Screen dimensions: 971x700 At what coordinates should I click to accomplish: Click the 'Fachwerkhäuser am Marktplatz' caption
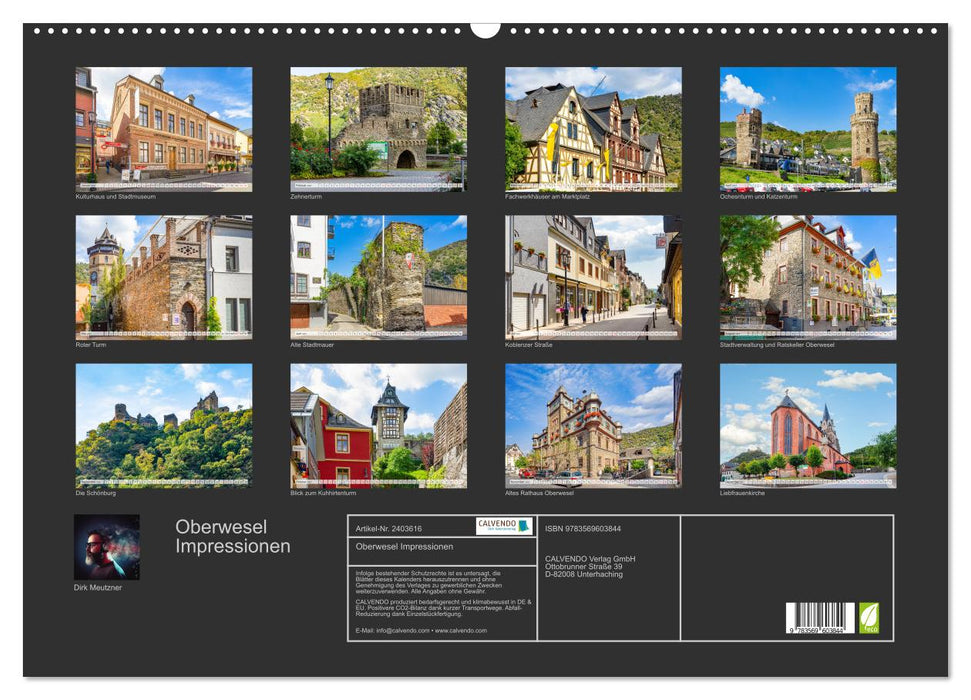point(547,197)
